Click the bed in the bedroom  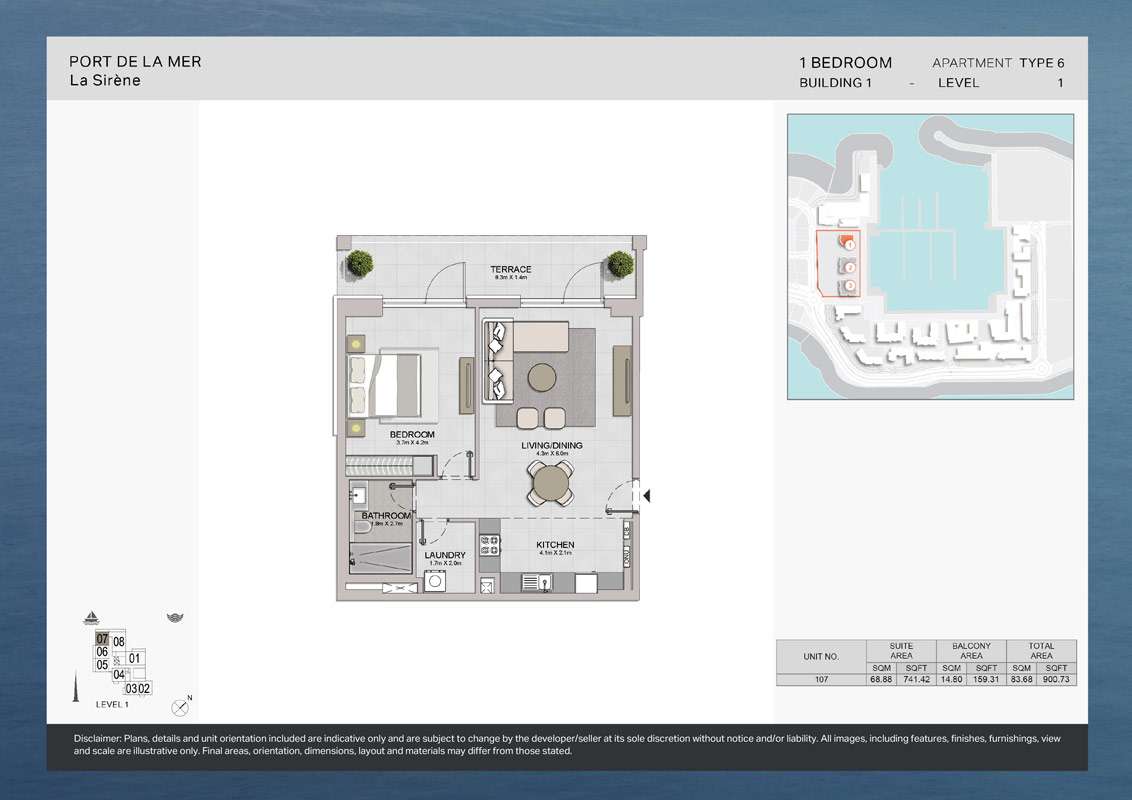pyautogui.click(x=384, y=385)
